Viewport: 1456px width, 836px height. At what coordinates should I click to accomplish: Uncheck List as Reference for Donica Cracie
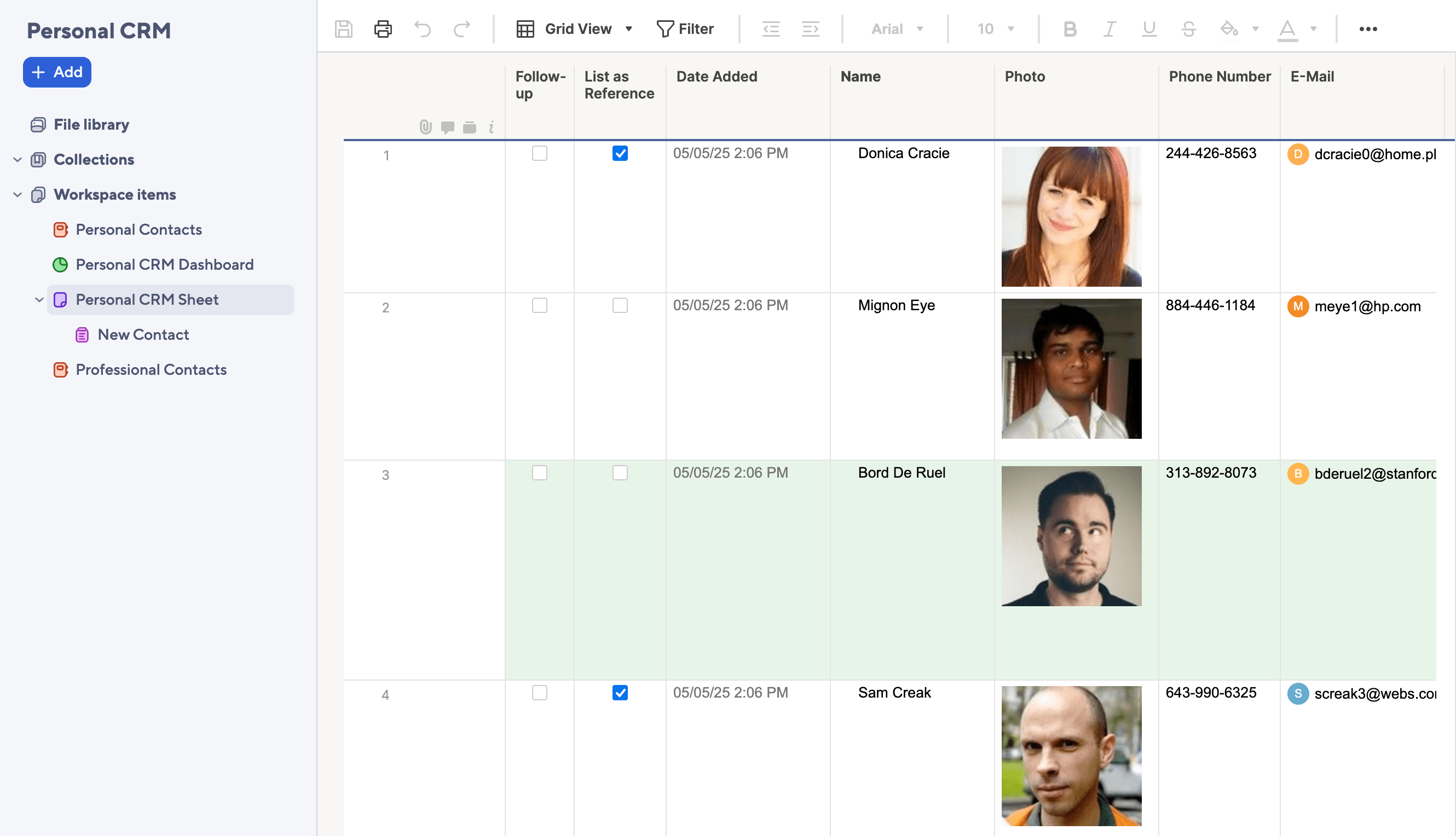(620, 153)
